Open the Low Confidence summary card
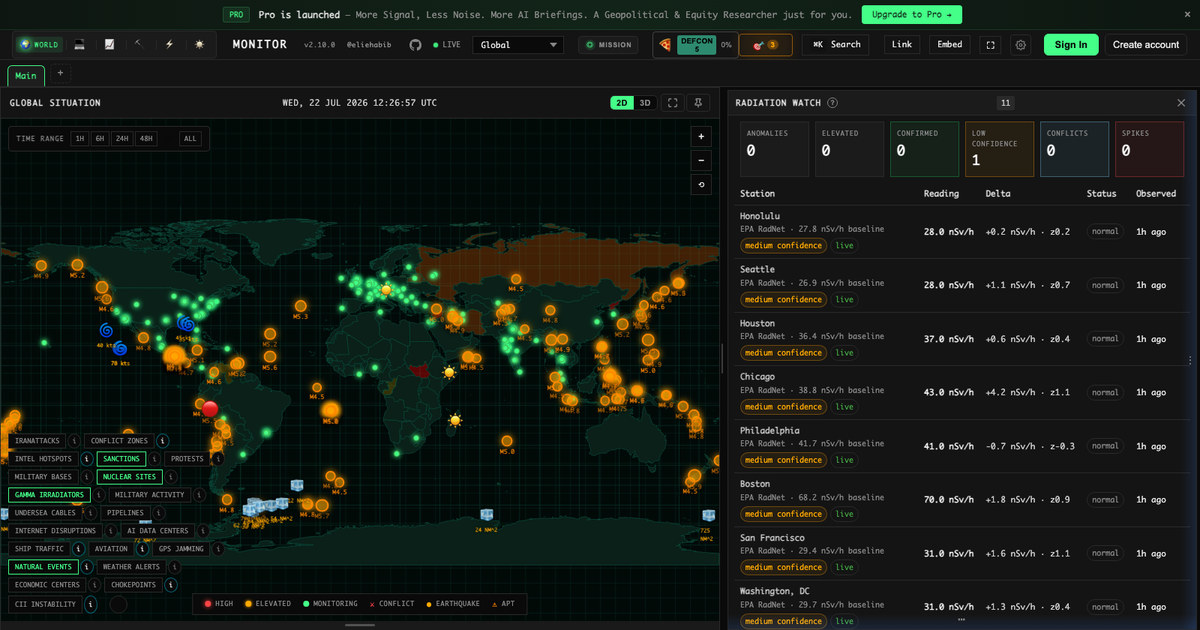Viewport: 1200px width, 630px height. [x=999, y=149]
